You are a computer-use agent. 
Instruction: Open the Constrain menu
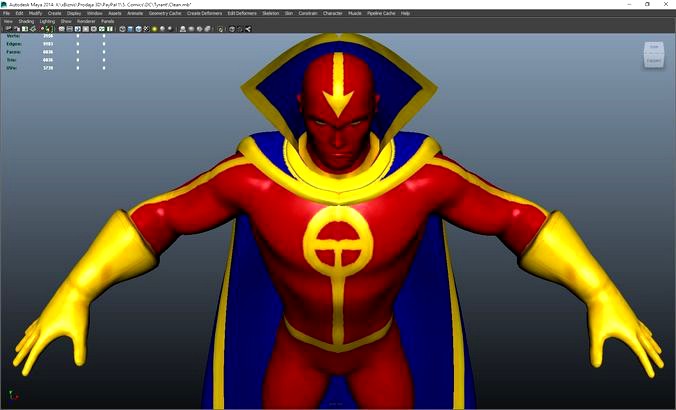click(308, 13)
